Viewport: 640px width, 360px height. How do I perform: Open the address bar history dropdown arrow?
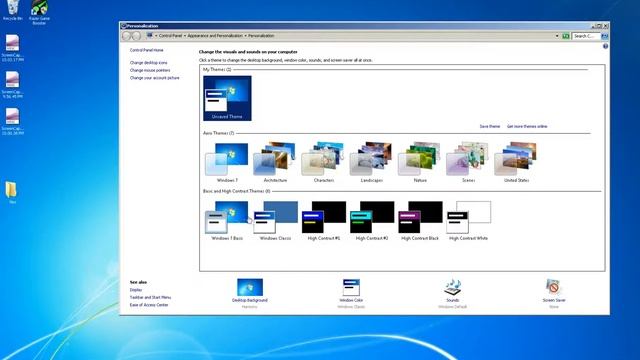tap(557, 36)
